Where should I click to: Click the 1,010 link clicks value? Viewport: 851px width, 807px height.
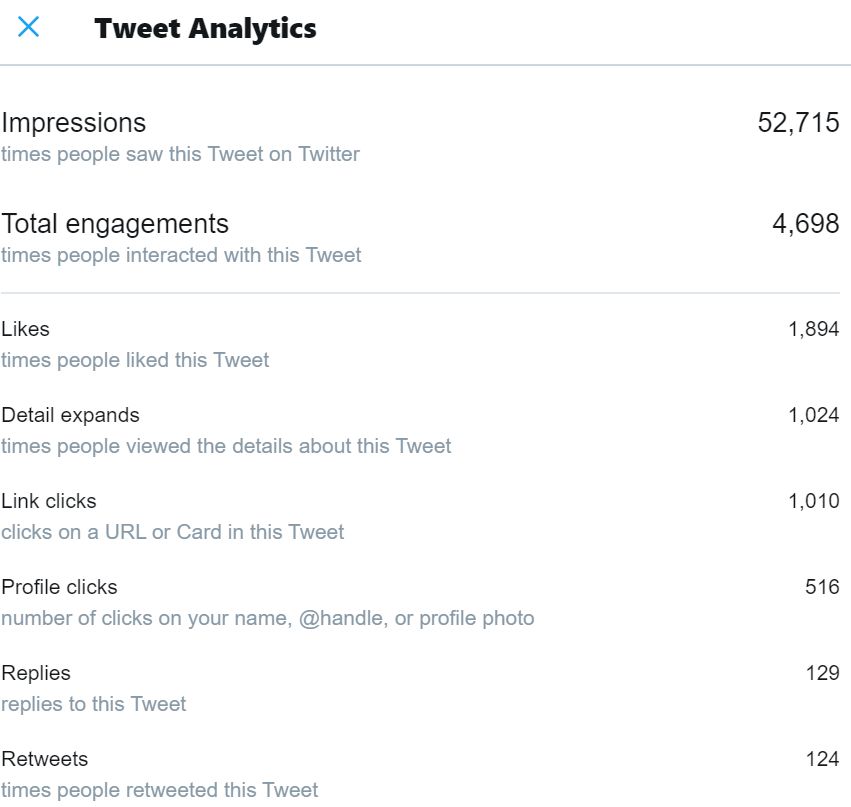click(x=814, y=501)
